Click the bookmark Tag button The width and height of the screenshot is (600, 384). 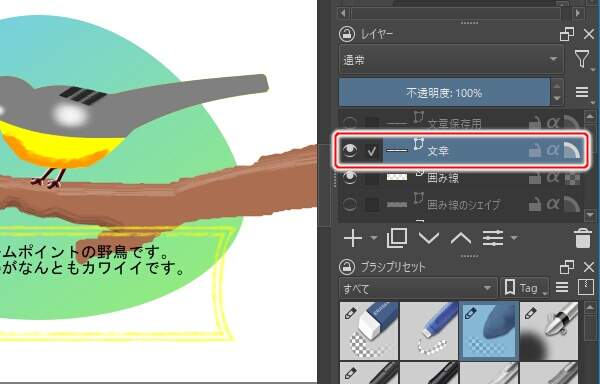pyautogui.click(x=524, y=288)
